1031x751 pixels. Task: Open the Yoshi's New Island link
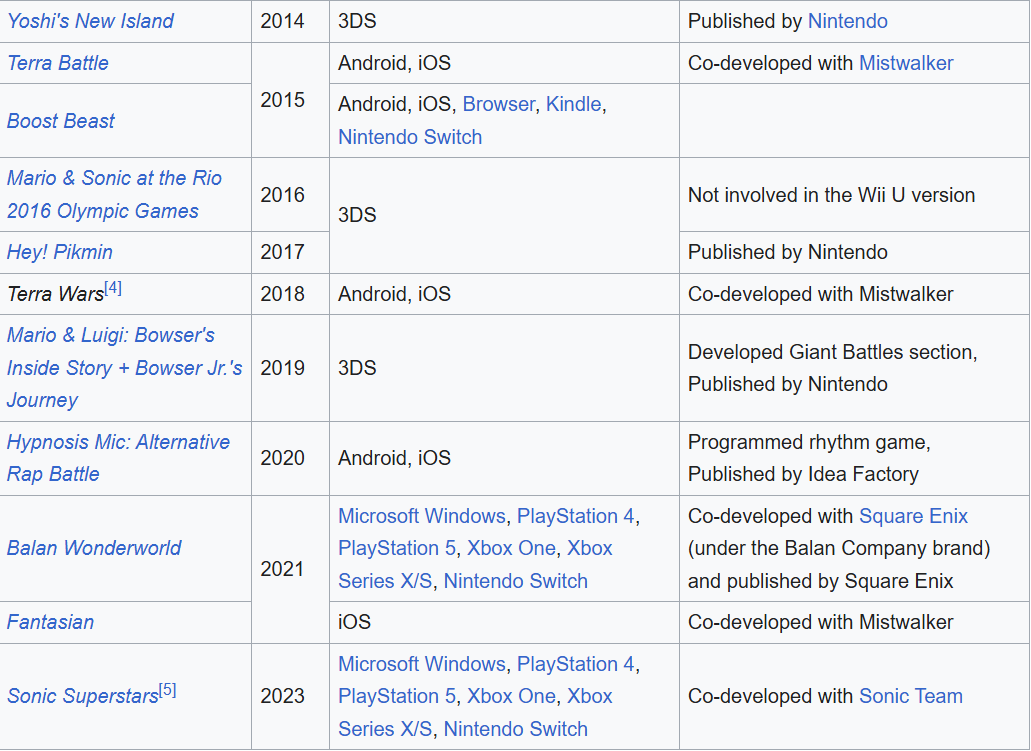[x=90, y=21]
